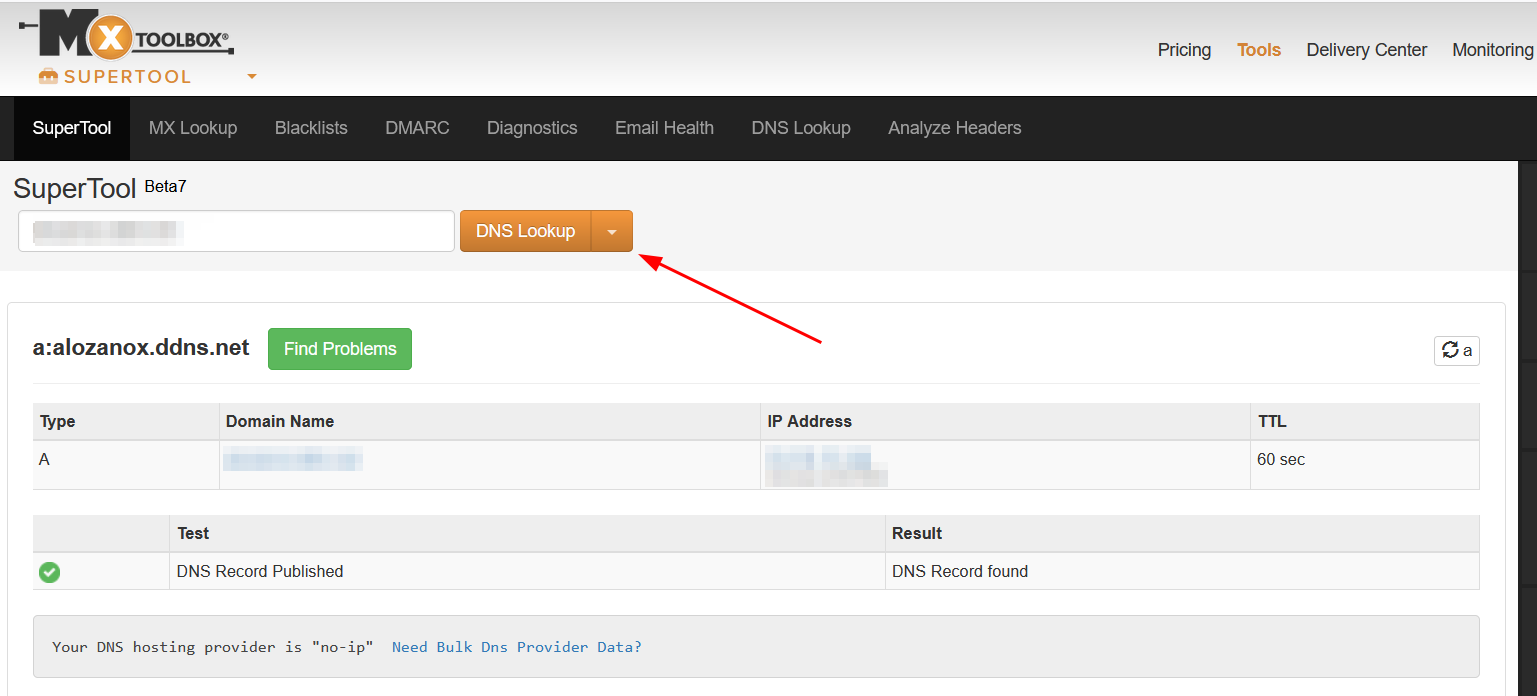Click the Find Problems button
Image resolution: width=1537 pixels, height=696 pixels.
click(340, 349)
